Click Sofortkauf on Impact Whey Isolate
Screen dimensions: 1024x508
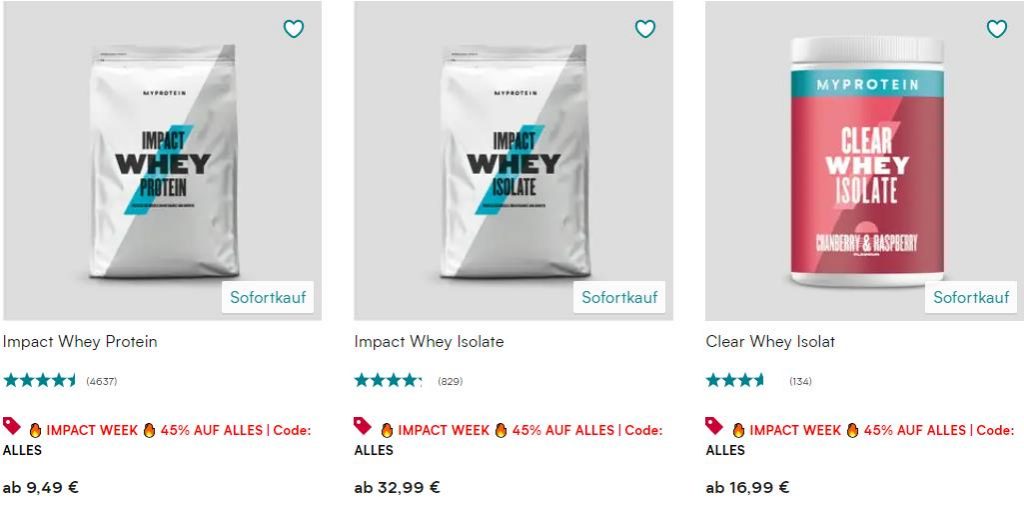click(x=619, y=297)
